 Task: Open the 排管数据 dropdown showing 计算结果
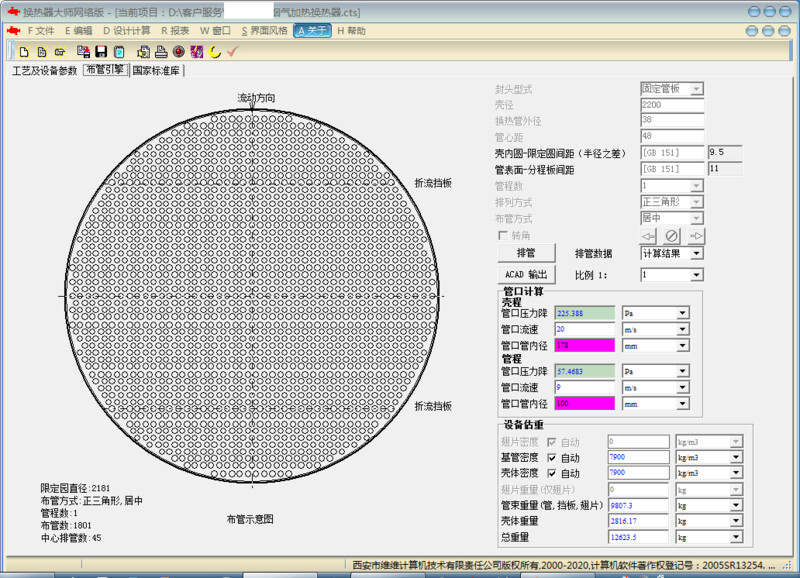[x=697, y=254]
